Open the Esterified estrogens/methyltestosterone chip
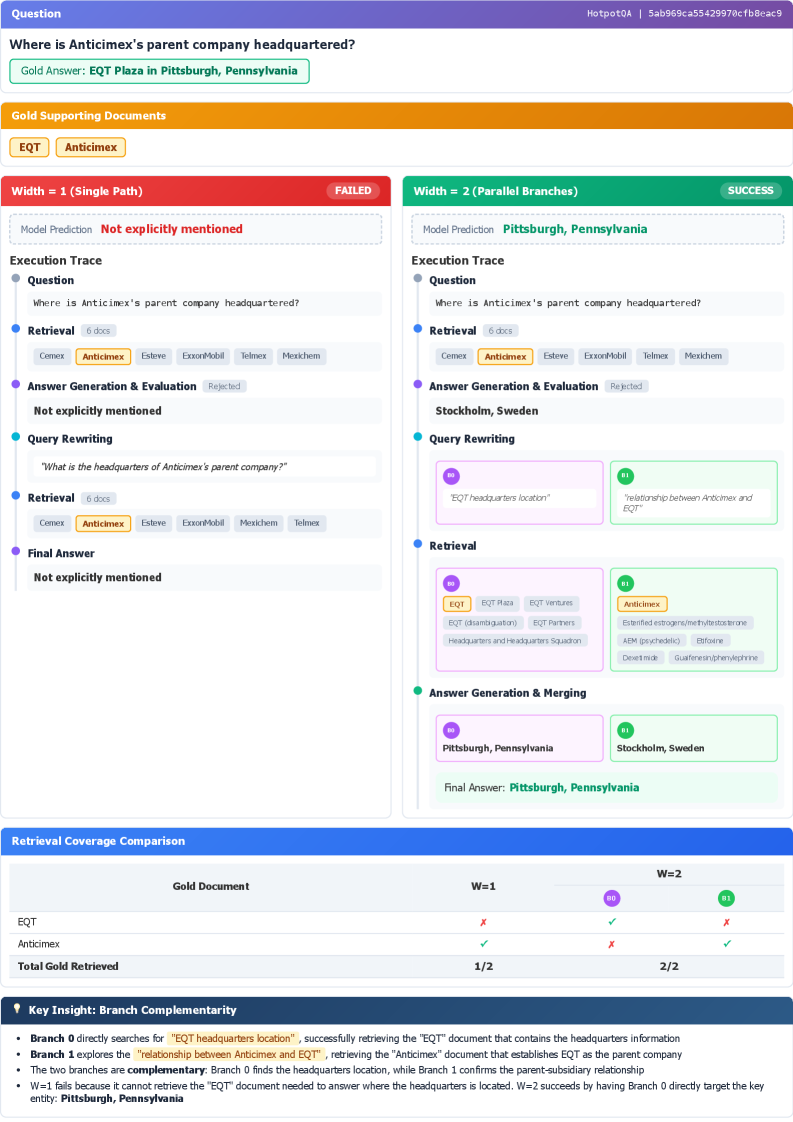Viewport: 793px width, 1122px height. [x=684, y=623]
